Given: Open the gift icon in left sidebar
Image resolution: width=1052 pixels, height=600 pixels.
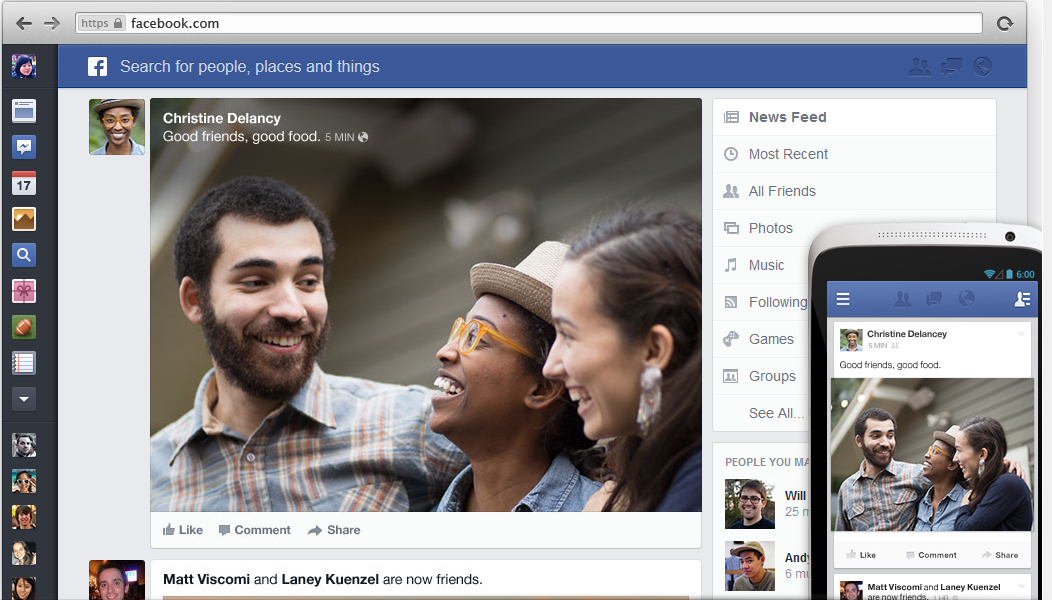Looking at the screenshot, I should [x=24, y=291].
